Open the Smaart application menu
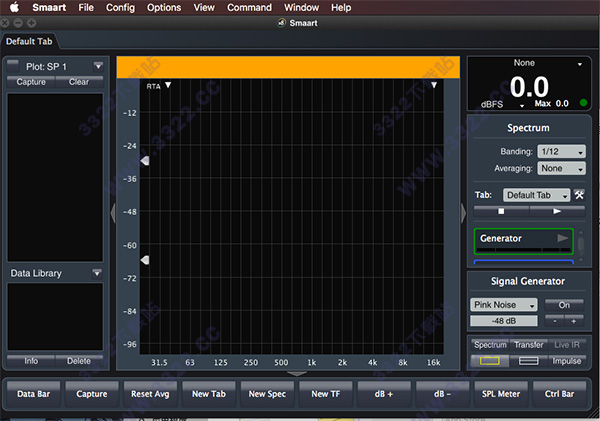This screenshot has width=600, height=421. 49,7
